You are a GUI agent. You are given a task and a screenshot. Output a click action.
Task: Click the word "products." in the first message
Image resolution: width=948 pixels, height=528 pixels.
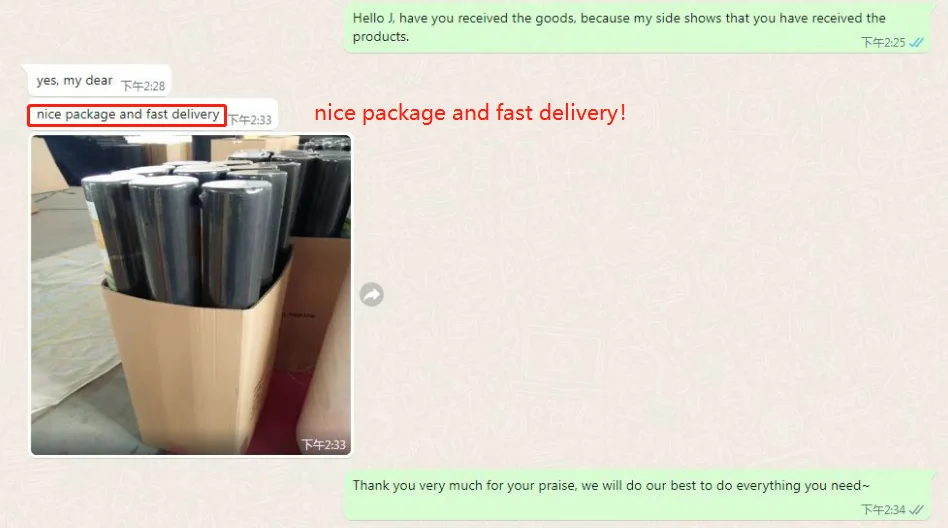381,37
